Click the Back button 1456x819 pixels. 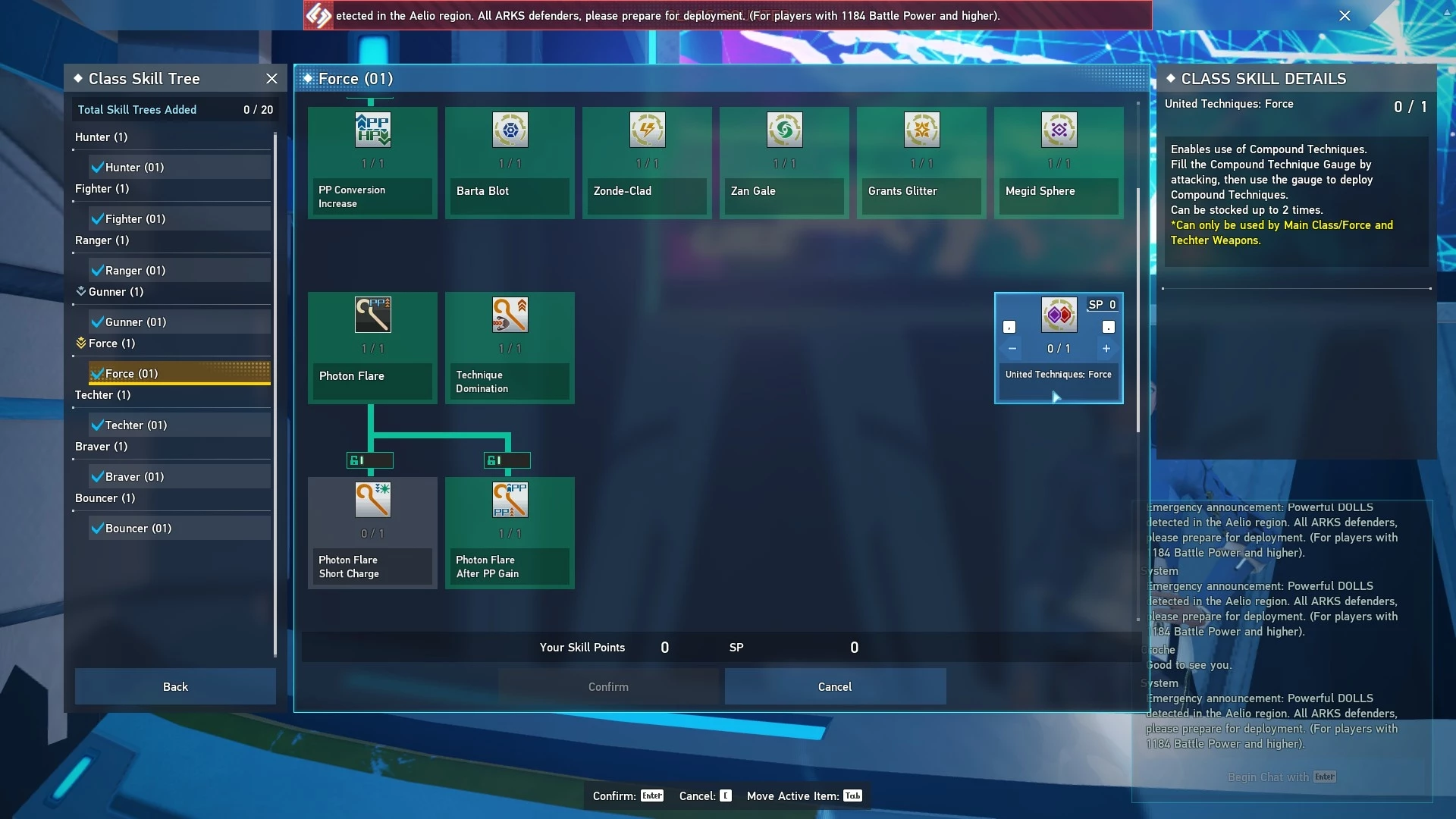(175, 686)
